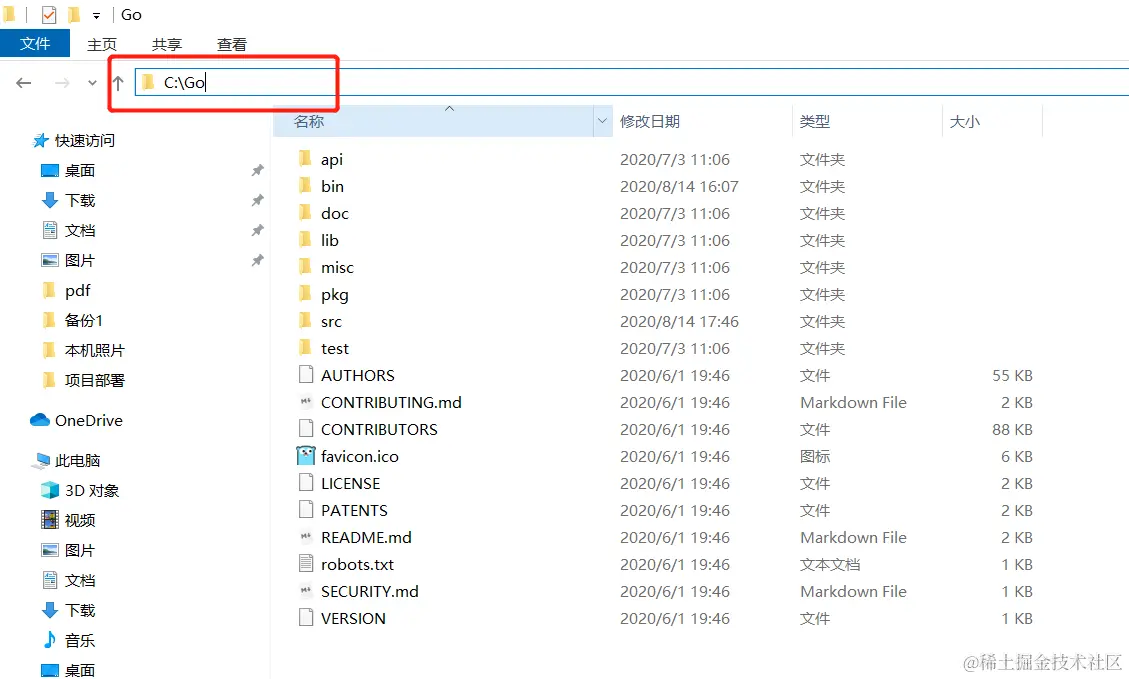This screenshot has height=679, width=1129.
Task: Click the Back navigation arrow
Action: (x=24, y=83)
